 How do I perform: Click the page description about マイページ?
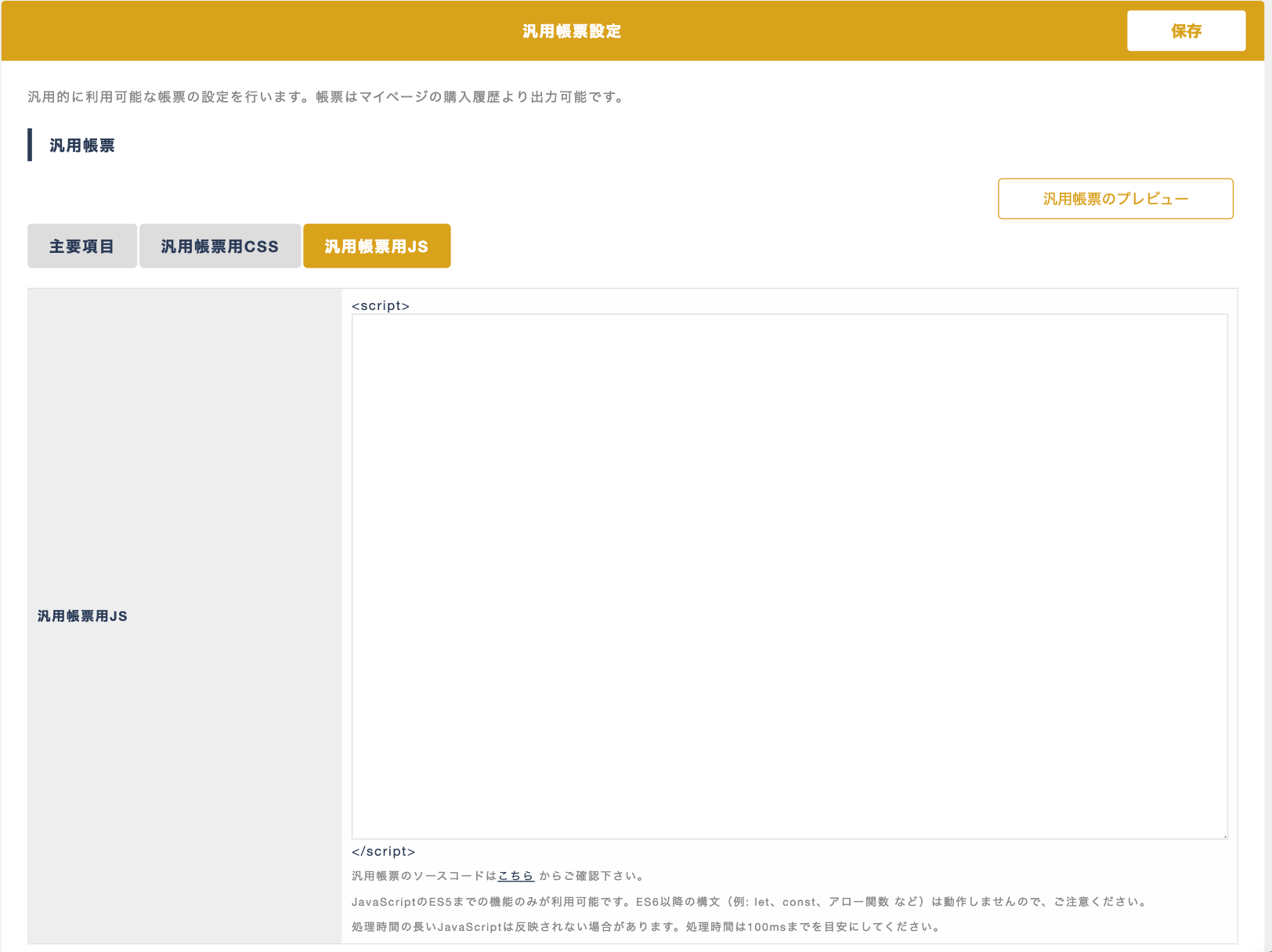click(x=327, y=97)
